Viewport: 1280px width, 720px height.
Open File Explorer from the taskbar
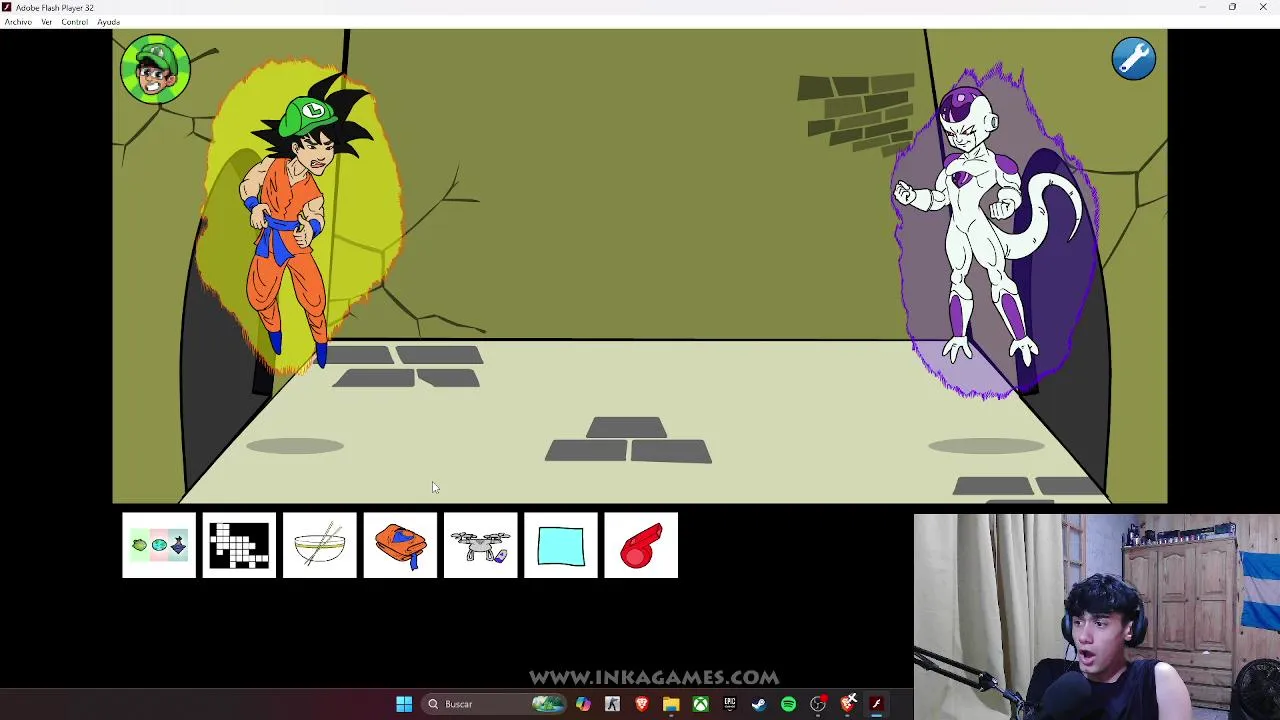(671, 704)
